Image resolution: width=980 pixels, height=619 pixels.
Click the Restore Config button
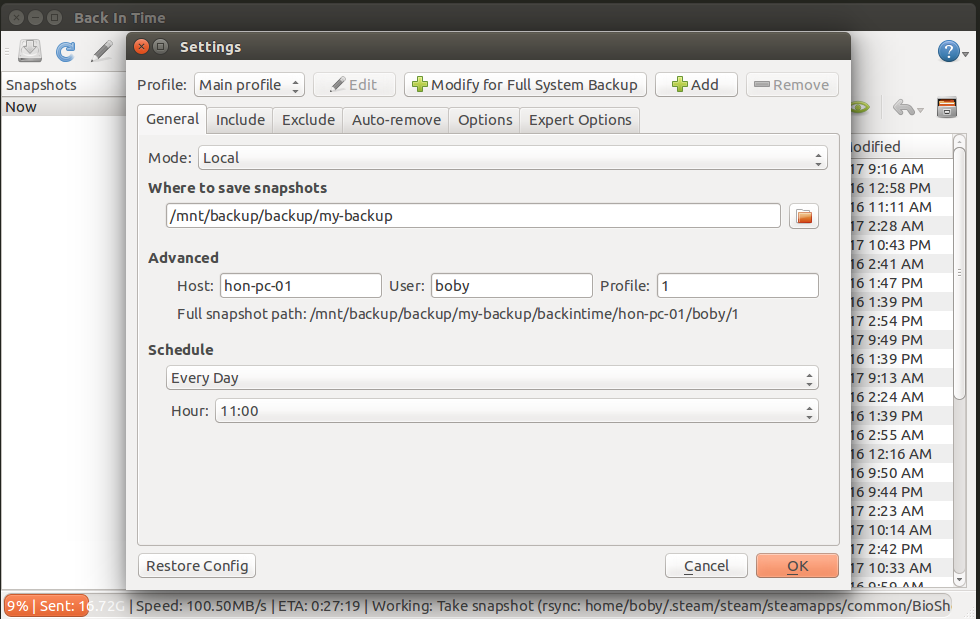pos(197,566)
